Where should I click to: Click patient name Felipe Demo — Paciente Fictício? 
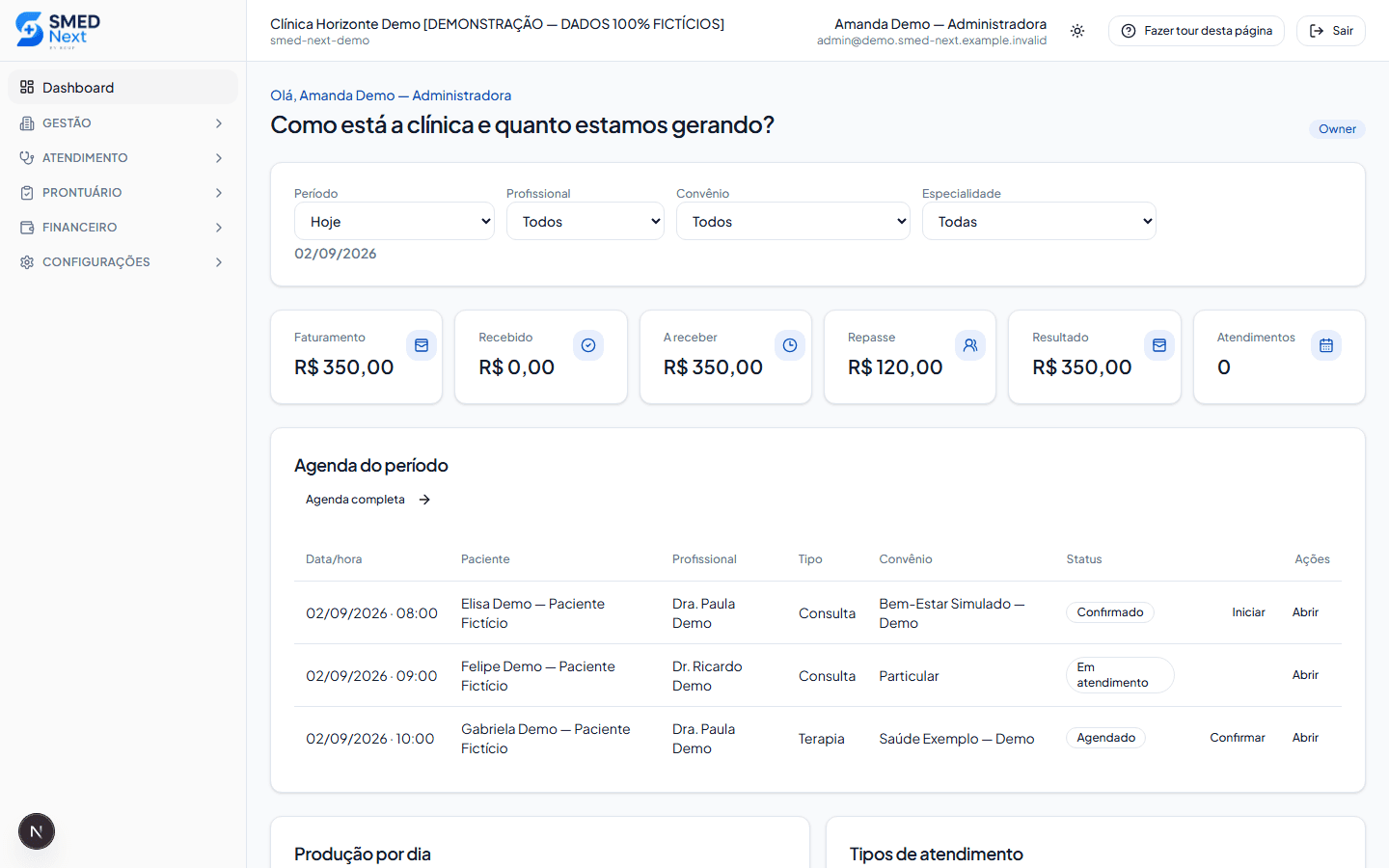click(537, 676)
